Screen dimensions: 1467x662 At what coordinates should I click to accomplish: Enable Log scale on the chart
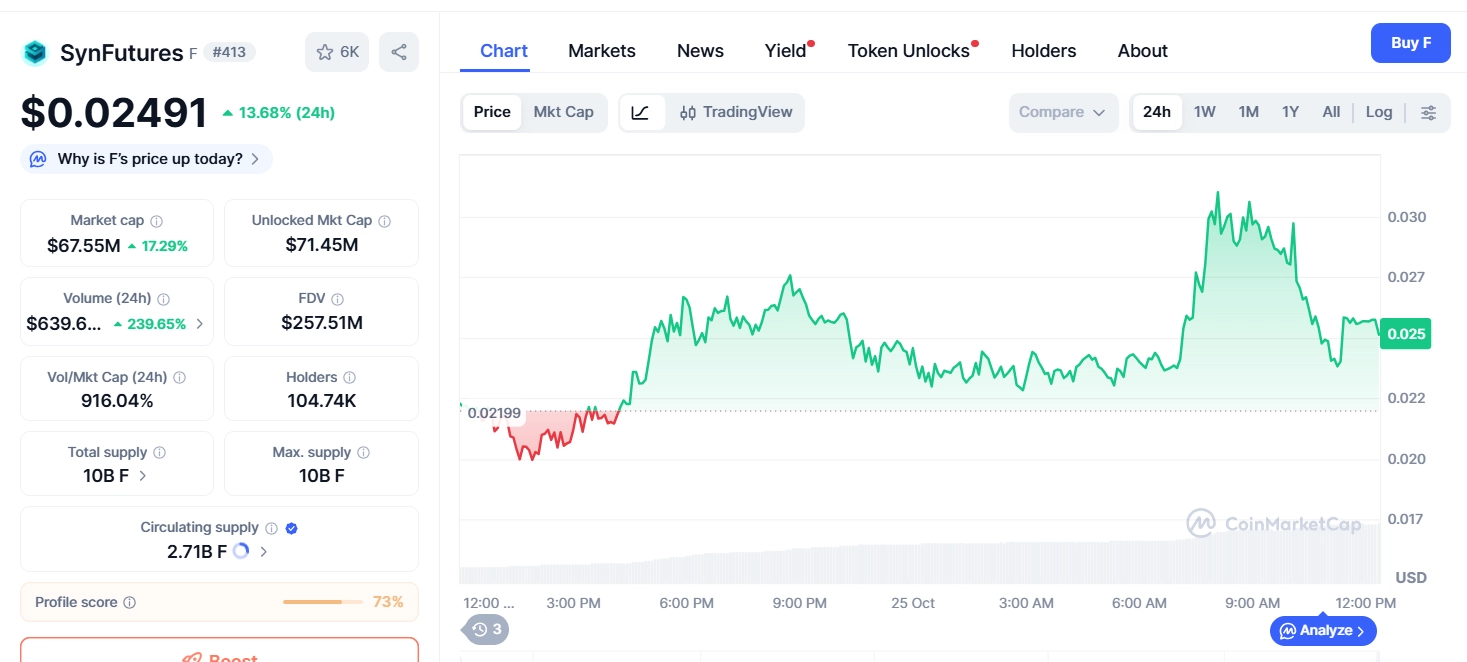coord(1378,112)
